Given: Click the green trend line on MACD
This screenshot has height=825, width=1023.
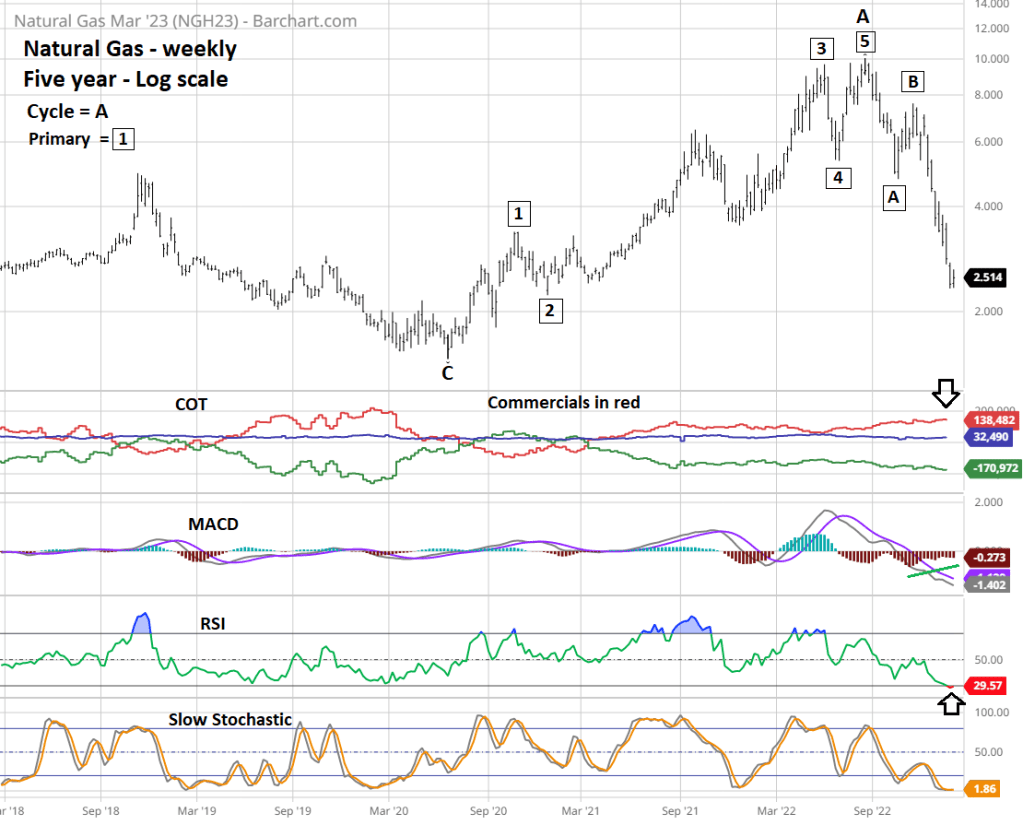Looking at the screenshot, I should click(932, 571).
